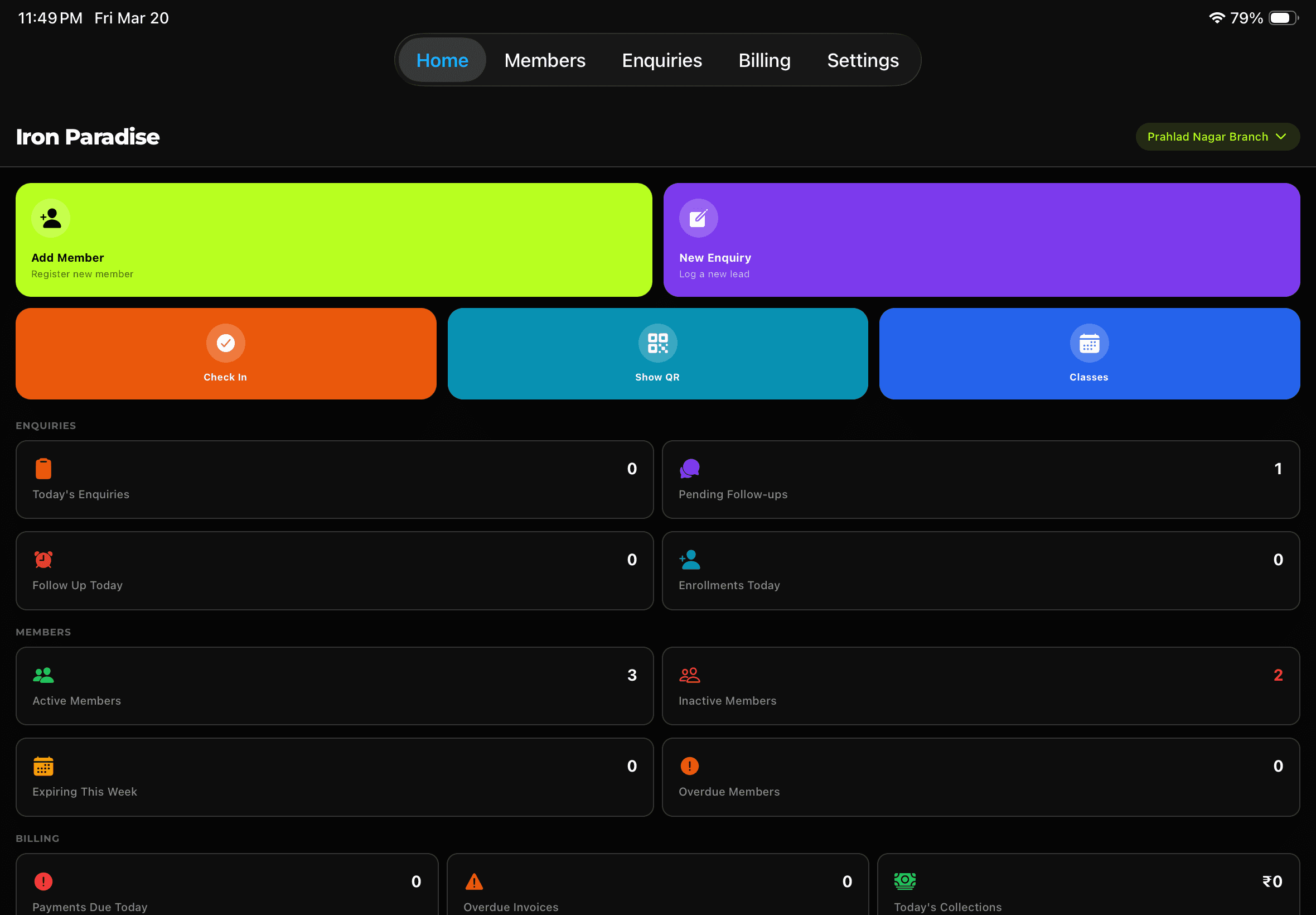Open the branch chevron arrow
The width and height of the screenshot is (1316, 915).
pos(1281,137)
